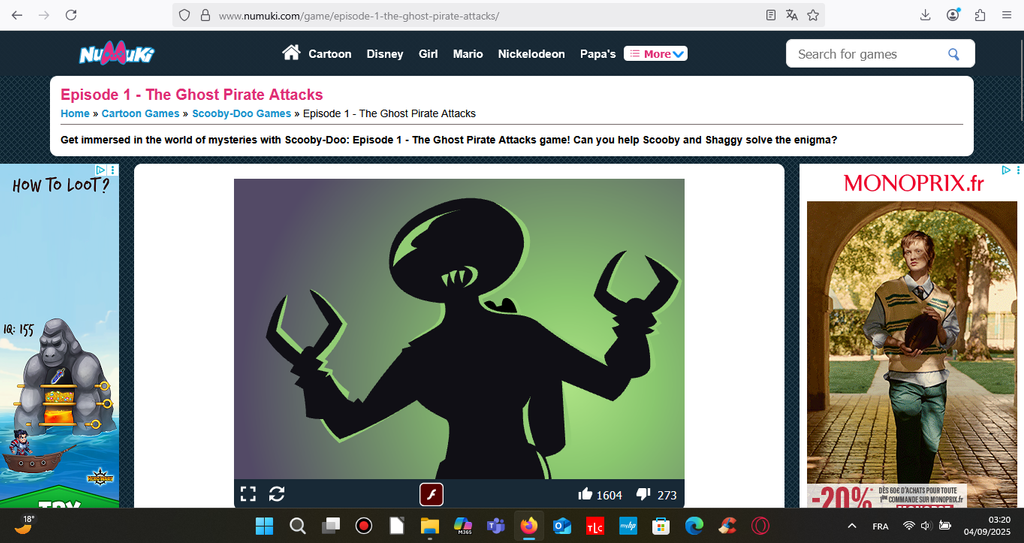
Task: Click the home icon in Numuki navbar
Action: coord(291,53)
